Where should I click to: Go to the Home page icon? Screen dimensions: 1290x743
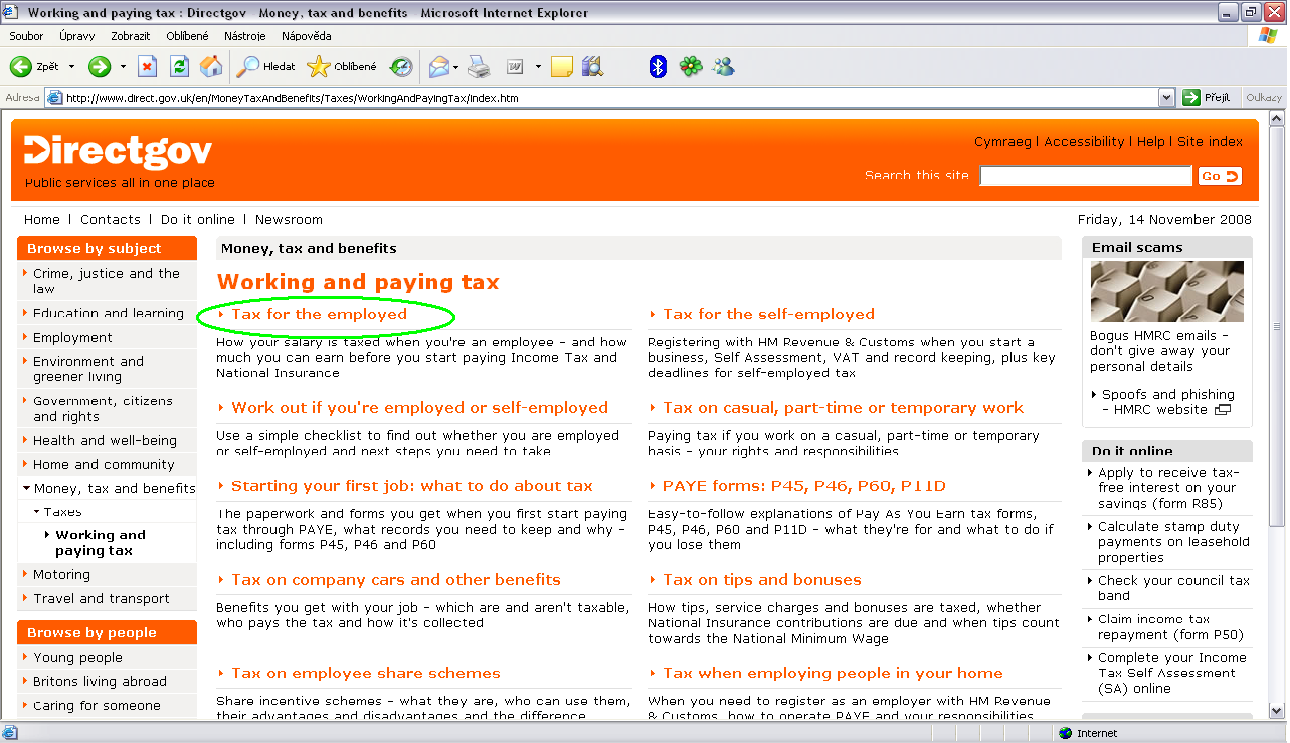(211, 67)
